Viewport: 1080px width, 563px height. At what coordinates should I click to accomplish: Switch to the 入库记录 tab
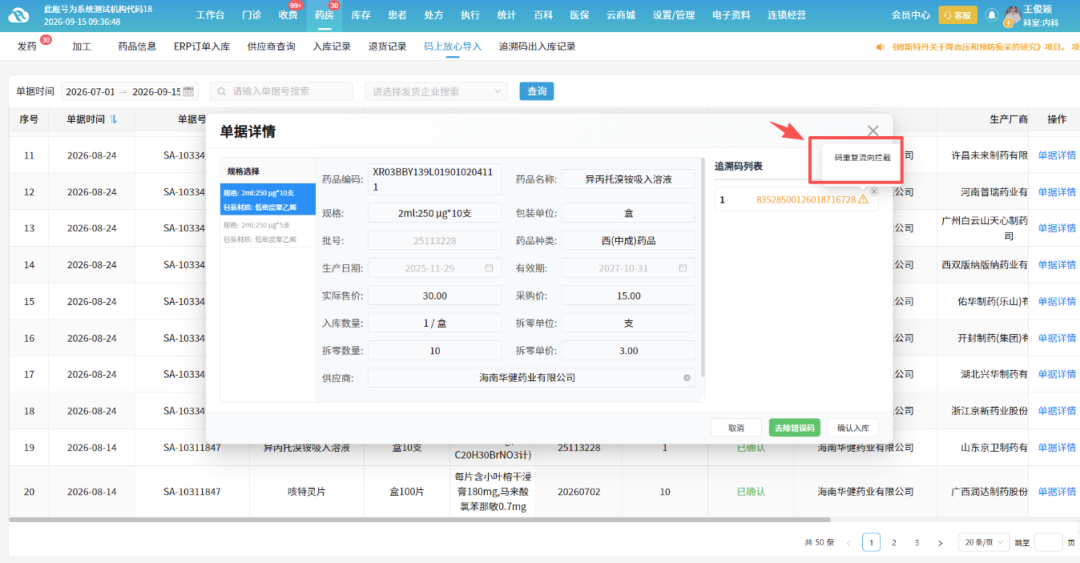[x=332, y=46]
